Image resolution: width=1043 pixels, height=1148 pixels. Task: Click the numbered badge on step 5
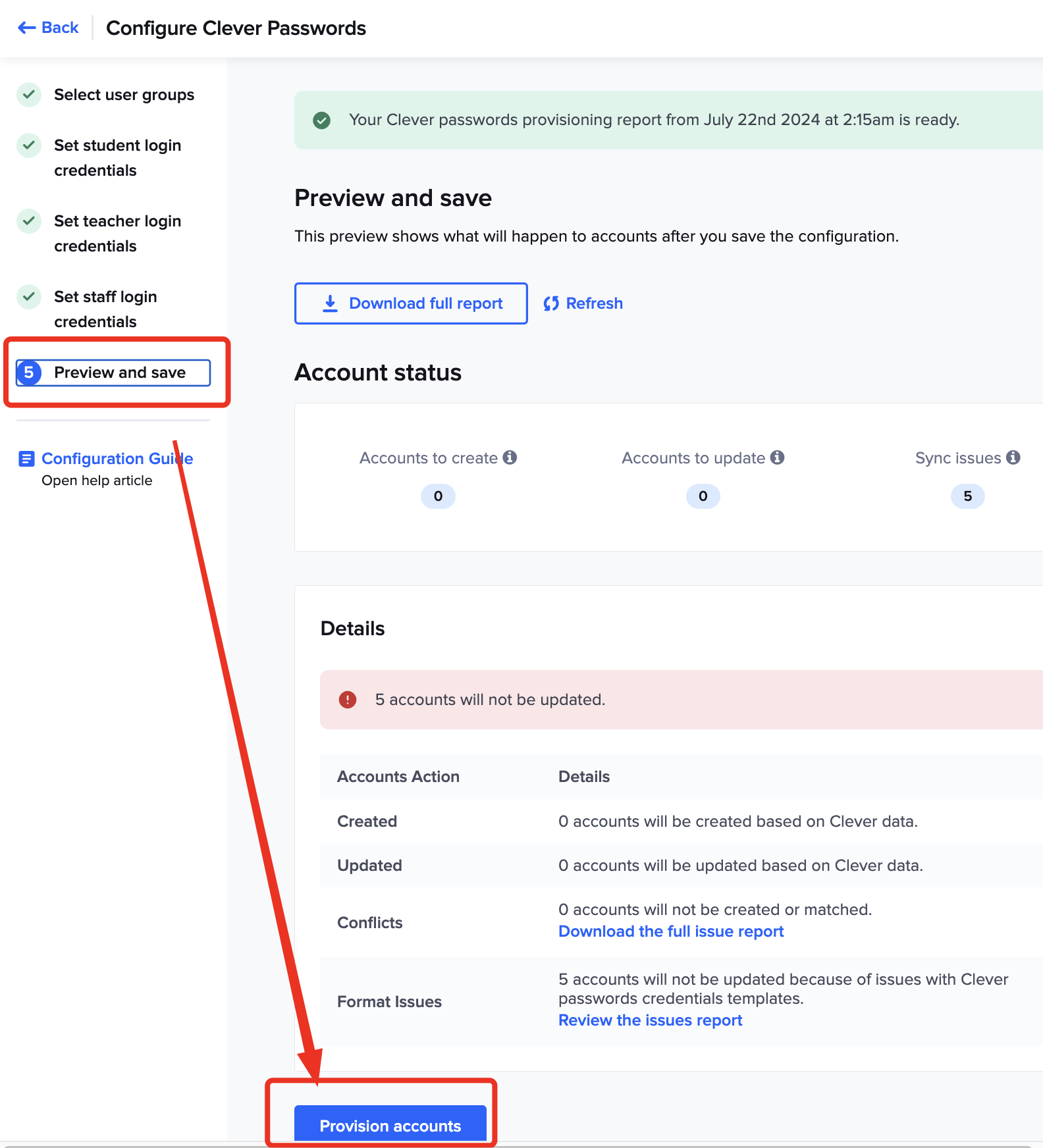(x=29, y=373)
